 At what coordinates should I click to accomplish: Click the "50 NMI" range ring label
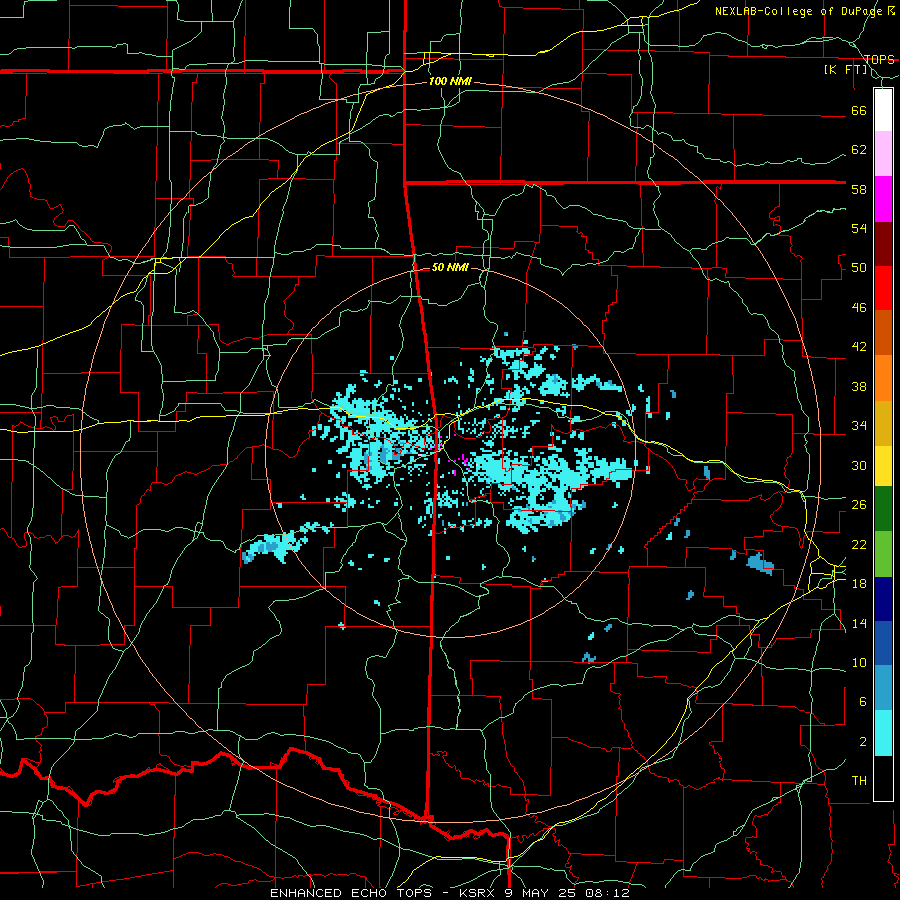450,267
